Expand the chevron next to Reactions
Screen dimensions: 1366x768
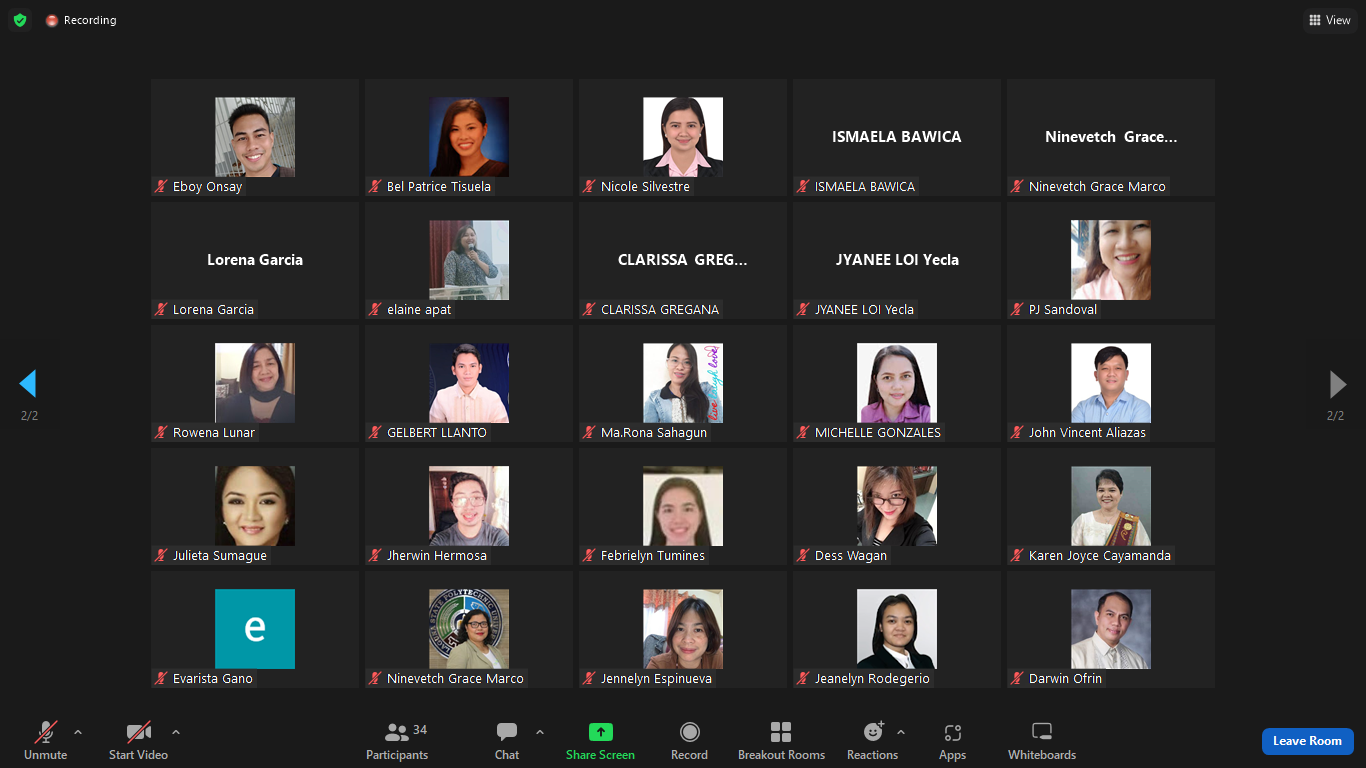pos(901,732)
